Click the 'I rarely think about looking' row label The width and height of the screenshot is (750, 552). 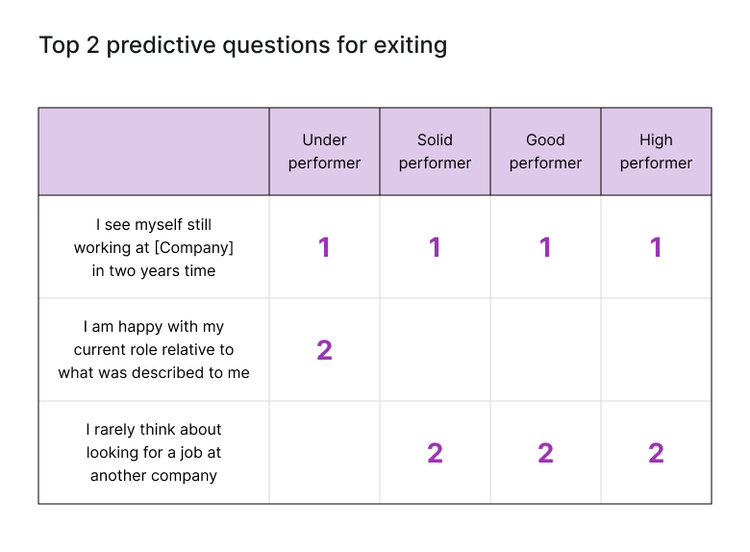pyautogui.click(x=154, y=453)
